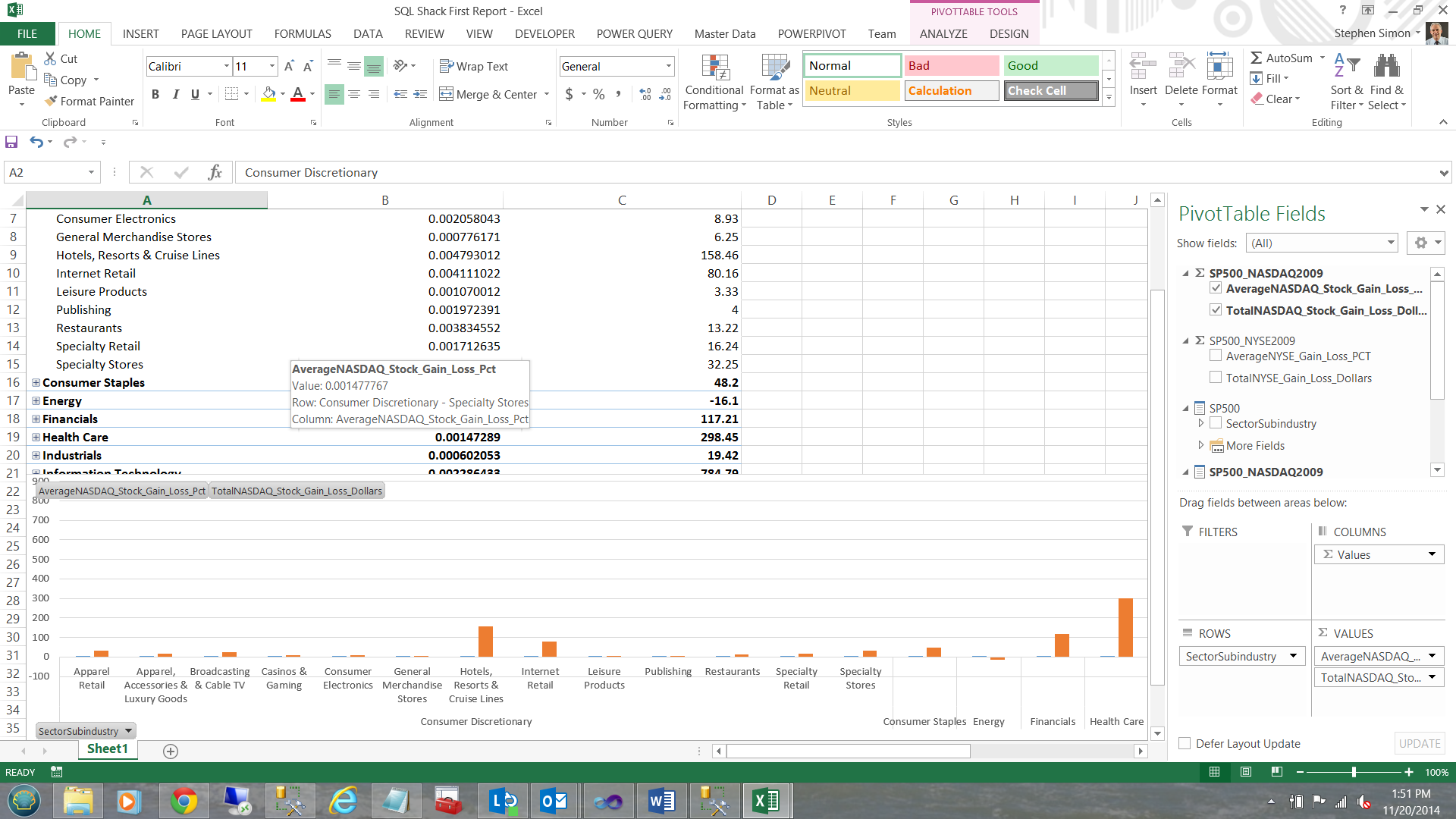This screenshot has width=1456, height=819.
Task: Expand the Consumer Staples row group
Action: coord(36,383)
